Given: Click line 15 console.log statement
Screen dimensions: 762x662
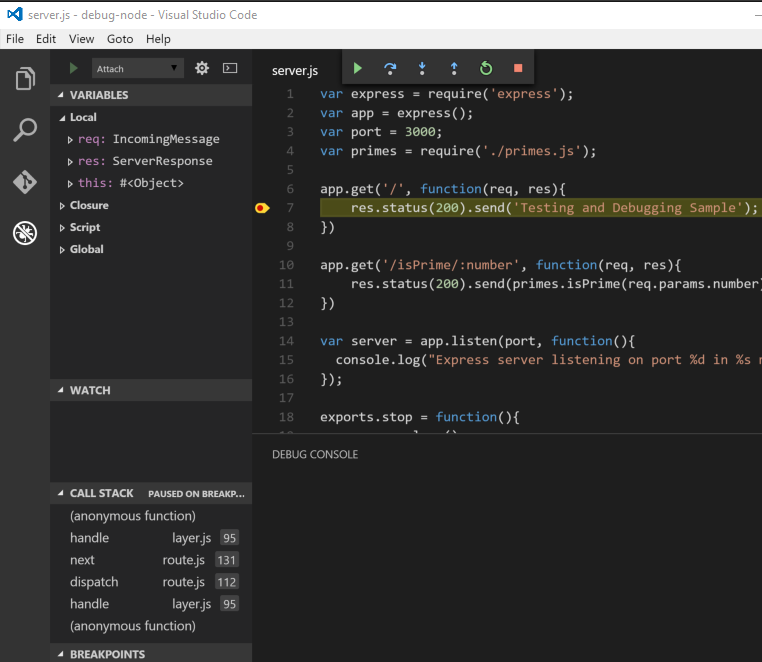Looking at the screenshot, I should pyautogui.click(x=548, y=360).
